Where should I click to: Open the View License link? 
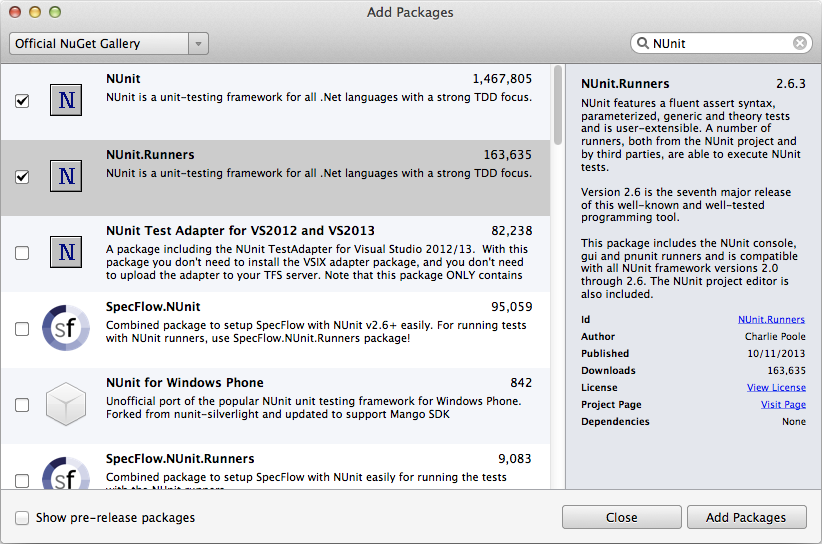tap(776, 387)
